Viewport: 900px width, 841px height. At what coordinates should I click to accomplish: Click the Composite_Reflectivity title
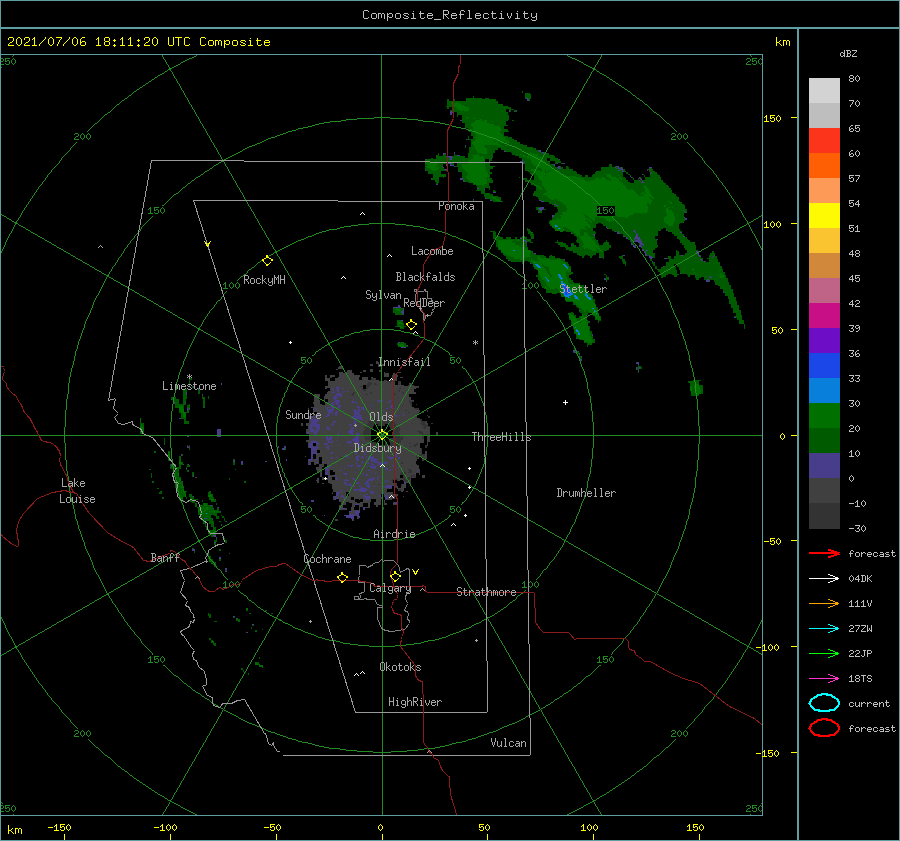click(450, 15)
